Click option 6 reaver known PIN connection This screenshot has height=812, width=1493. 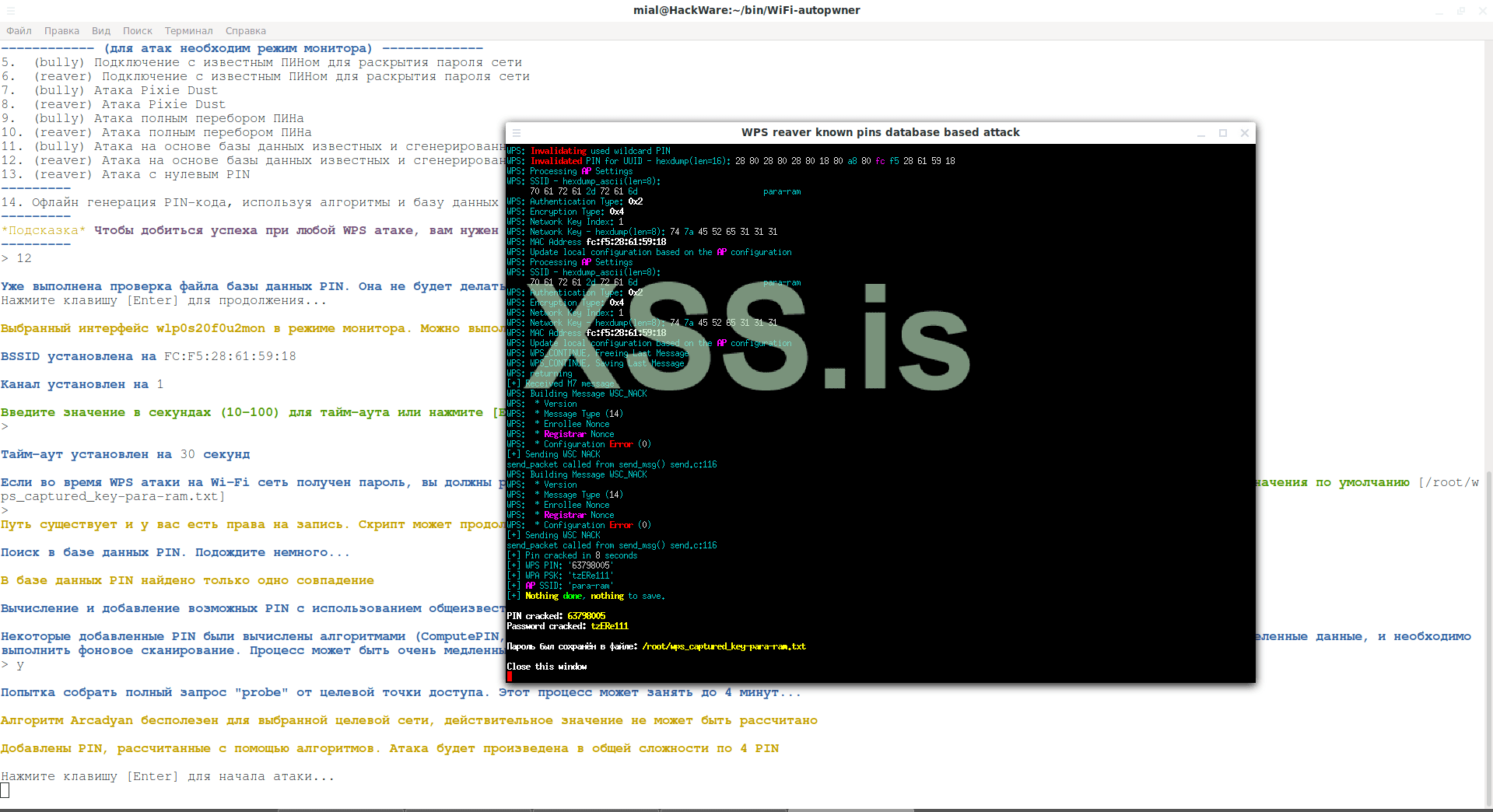coord(265,77)
